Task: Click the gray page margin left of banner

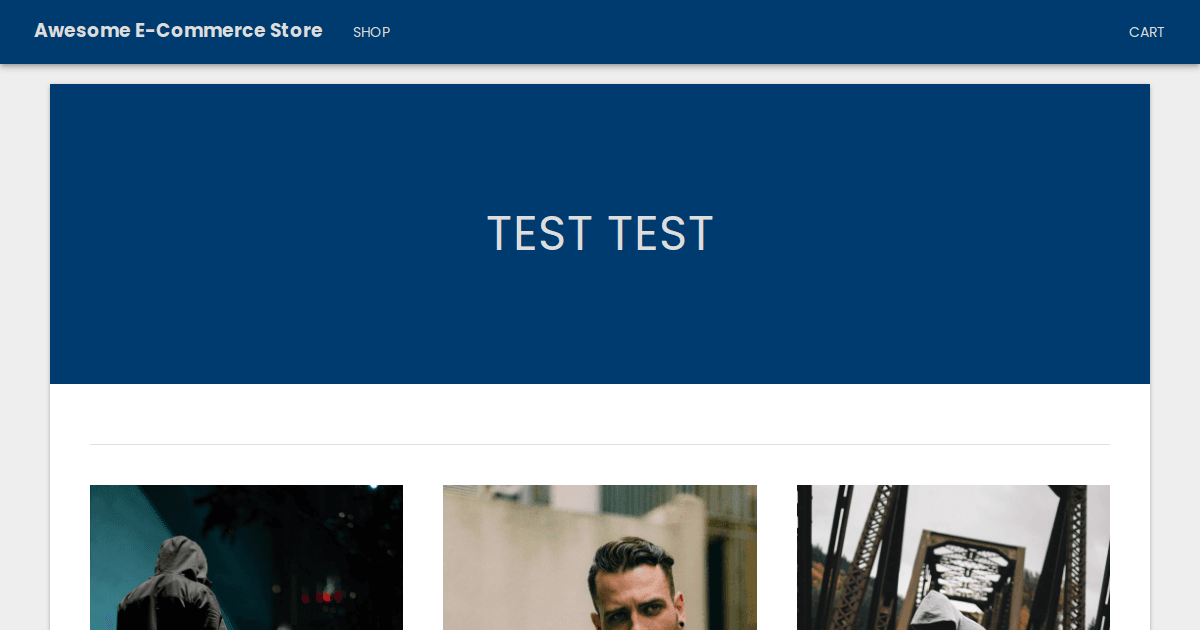Action: (x=24, y=300)
